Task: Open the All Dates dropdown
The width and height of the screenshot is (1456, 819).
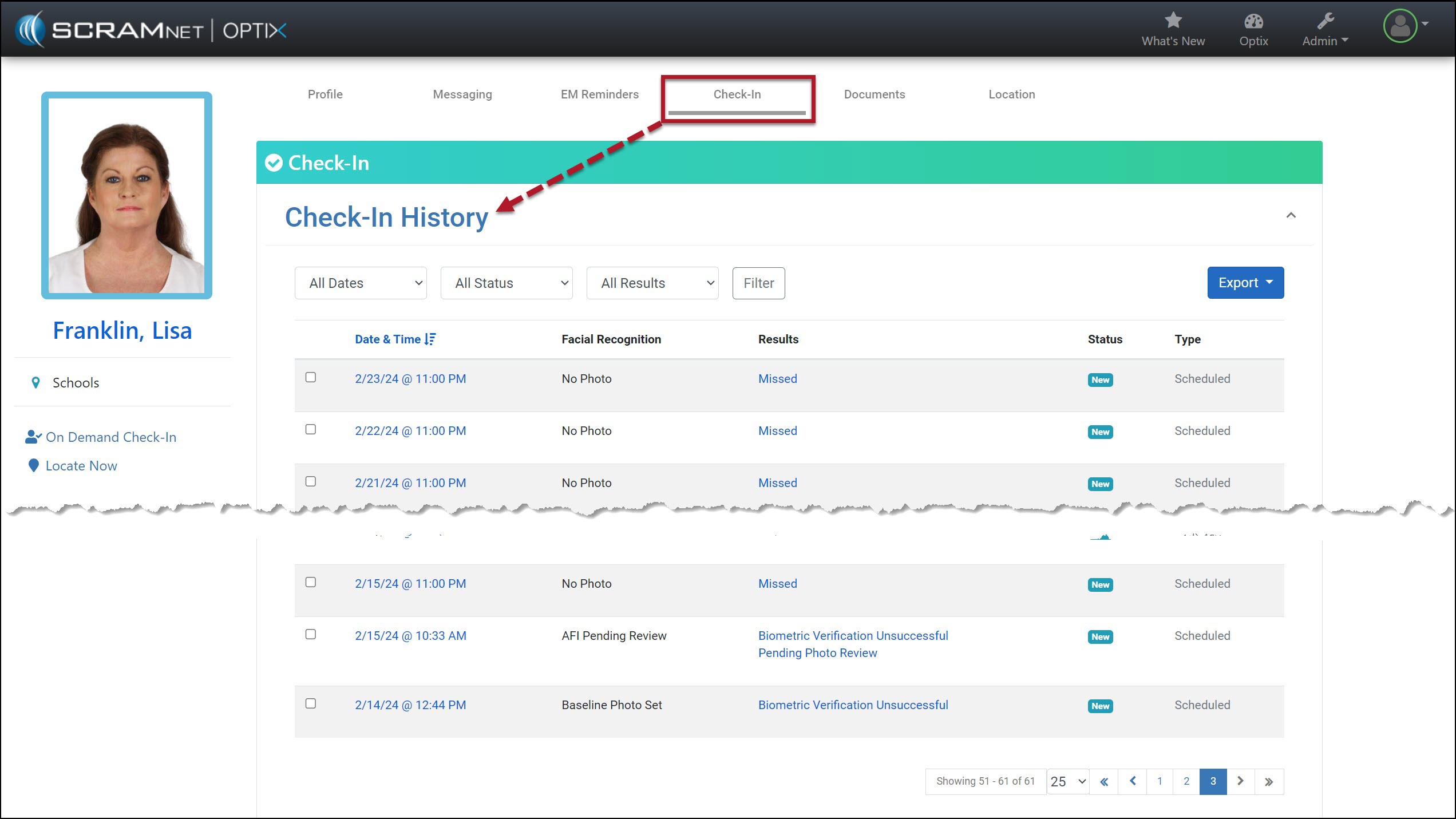Action: point(361,283)
